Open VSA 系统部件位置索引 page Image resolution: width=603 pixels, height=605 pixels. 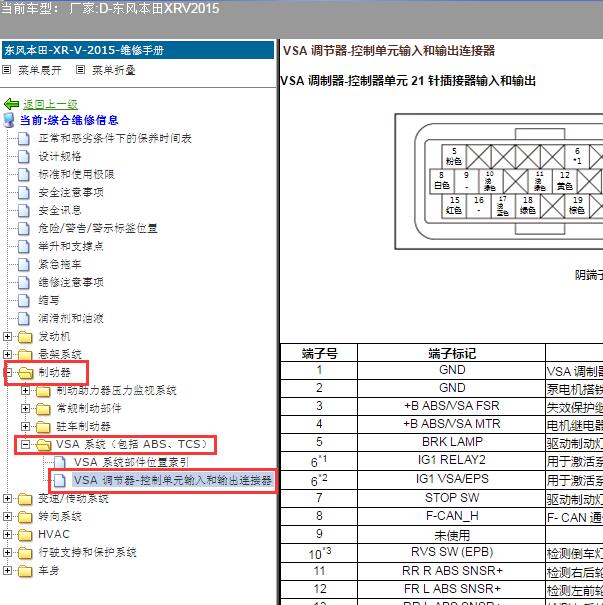point(131,462)
